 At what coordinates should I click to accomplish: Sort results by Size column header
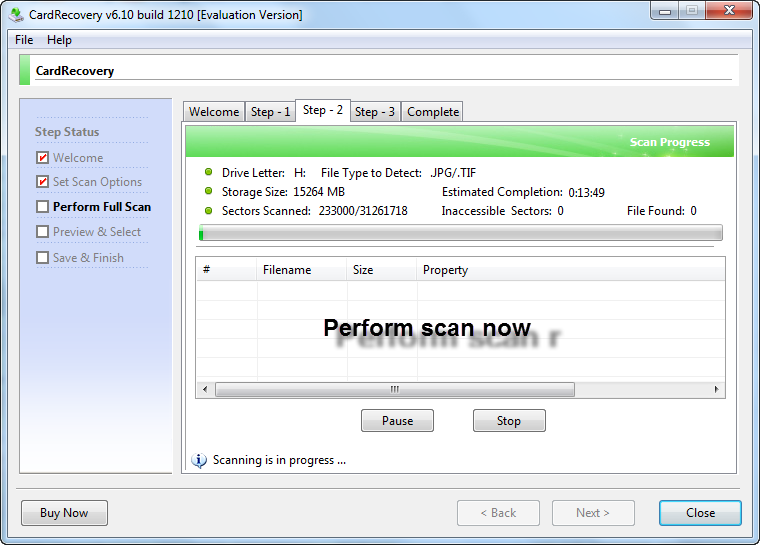coord(381,270)
